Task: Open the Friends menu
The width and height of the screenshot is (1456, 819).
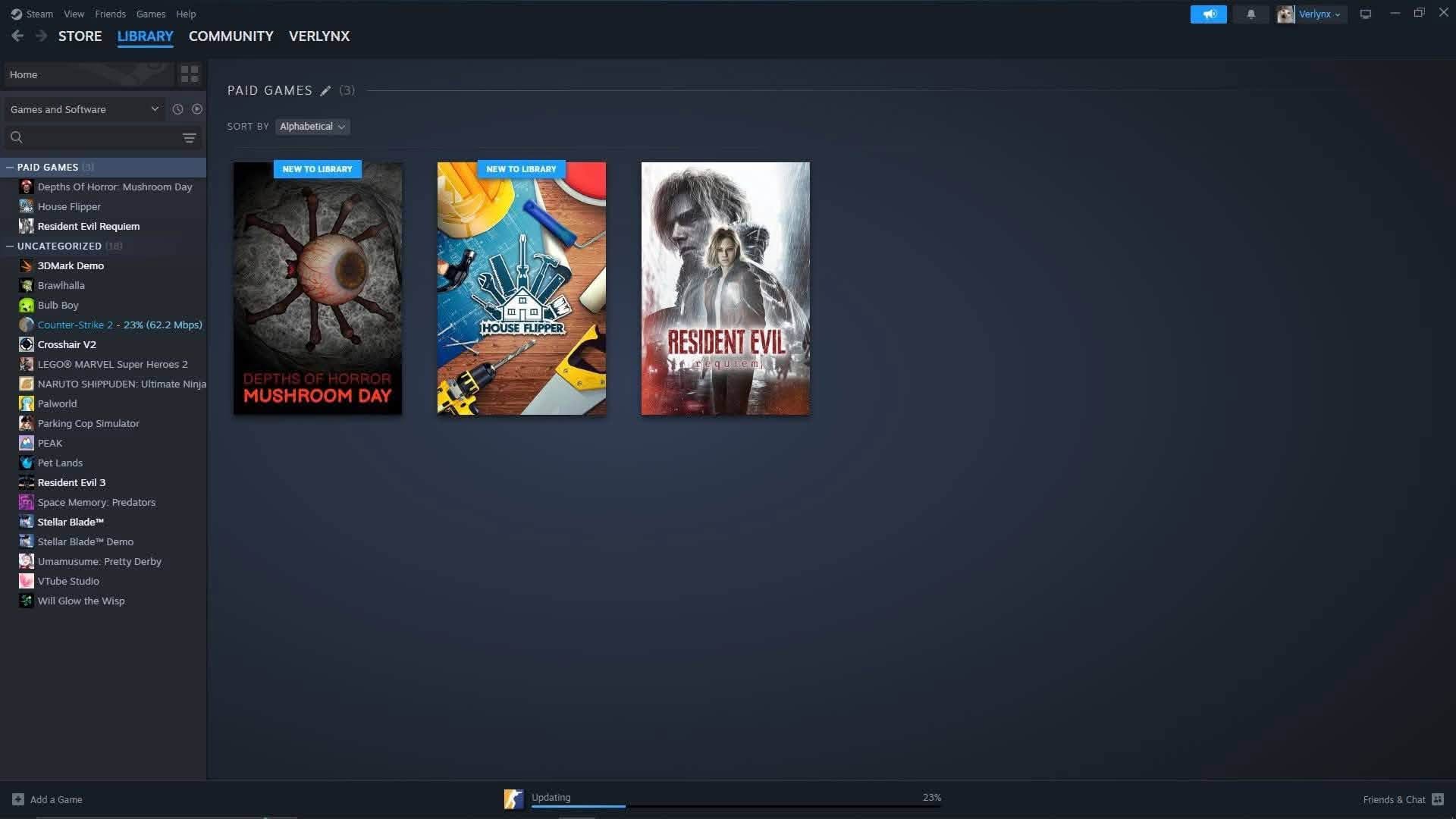Action: (x=110, y=14)
